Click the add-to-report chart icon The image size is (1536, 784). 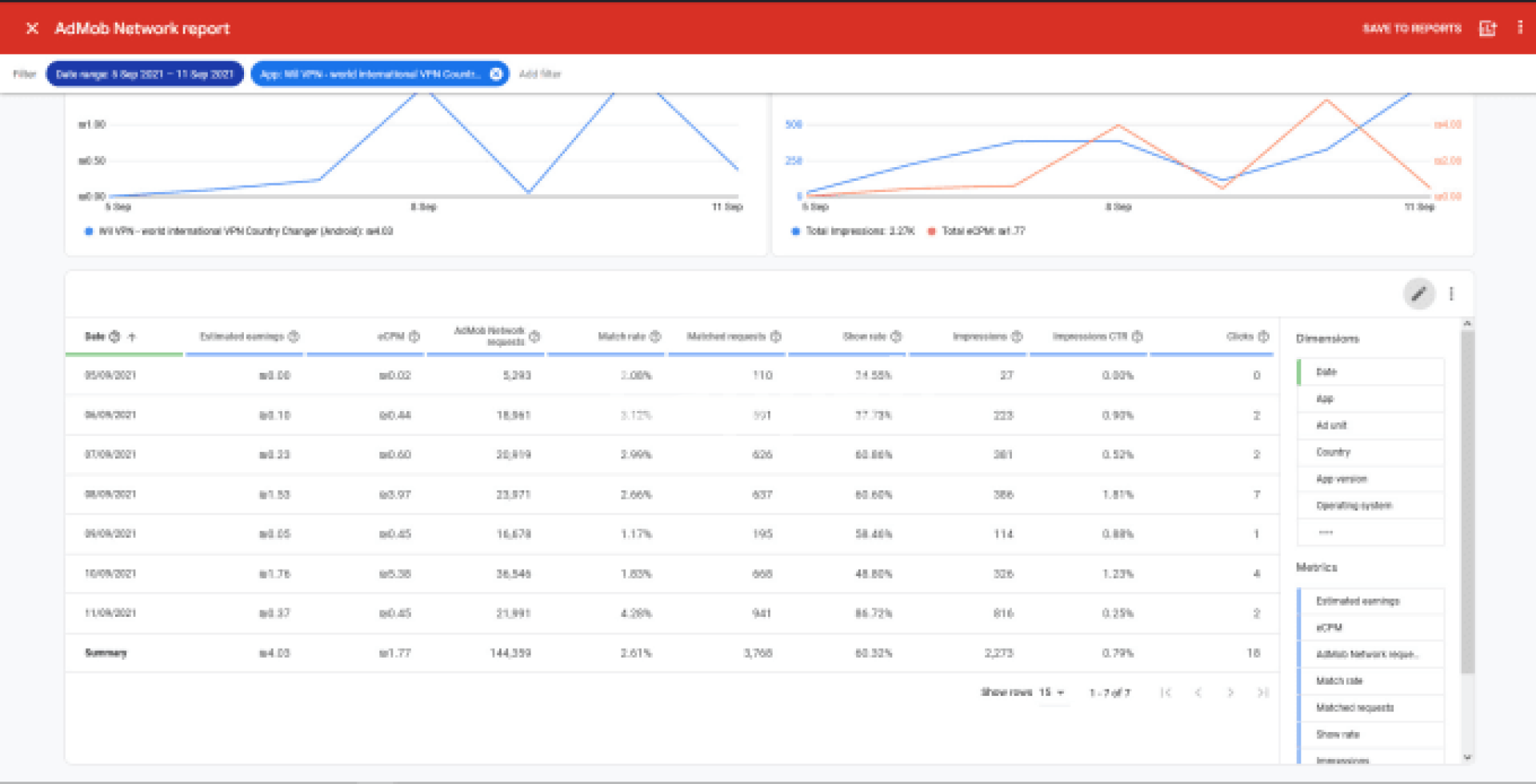coord(1487,29)
